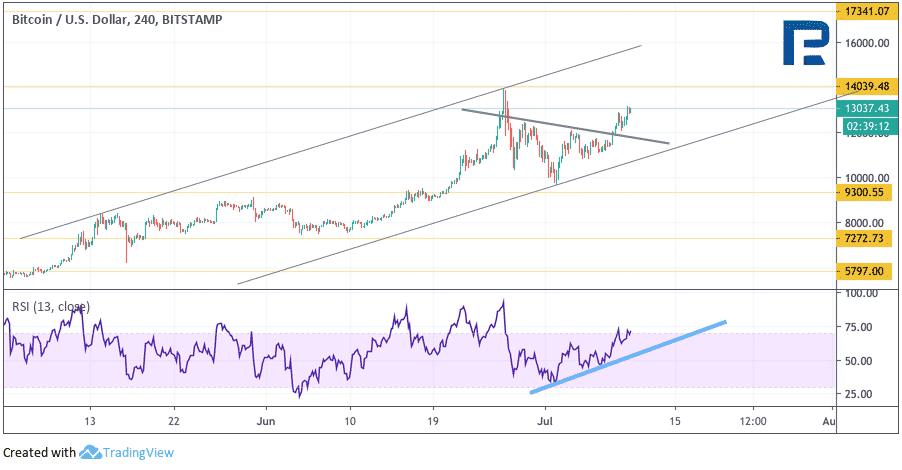This screenshot has height=470, width=902.
Task: Click the Jun date marker on time axis
Action: tap(266, 421)
